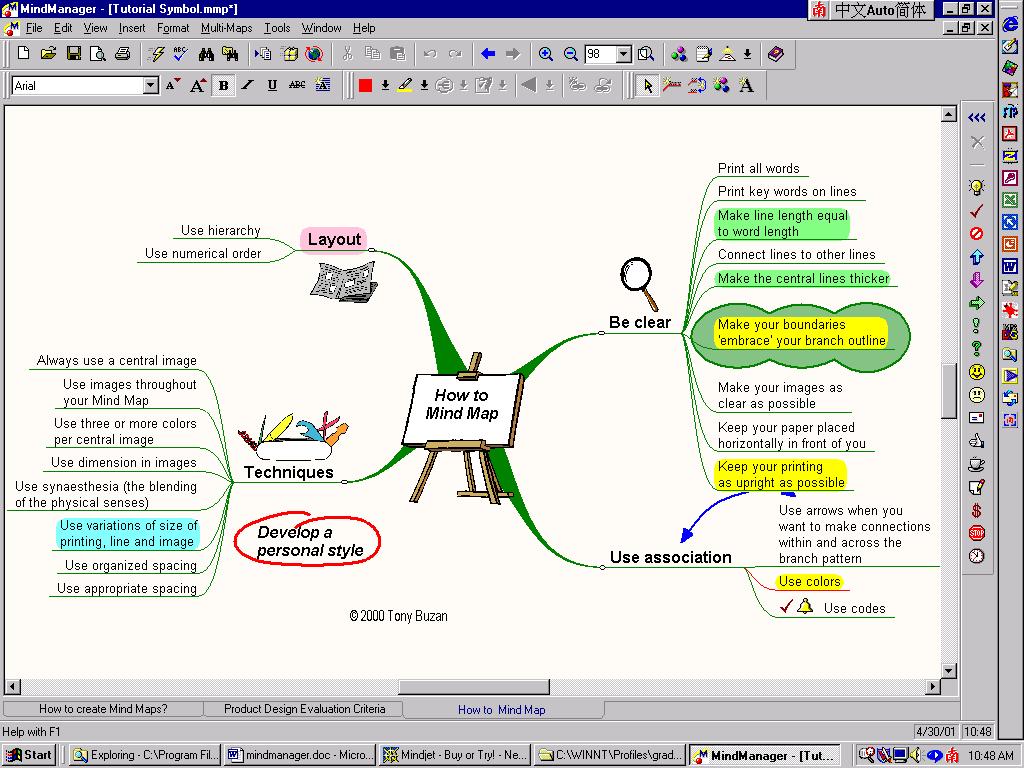This screenshot has height=768, width=1024.
Task: Open the Tools menu
Action: tap(277, 28)
